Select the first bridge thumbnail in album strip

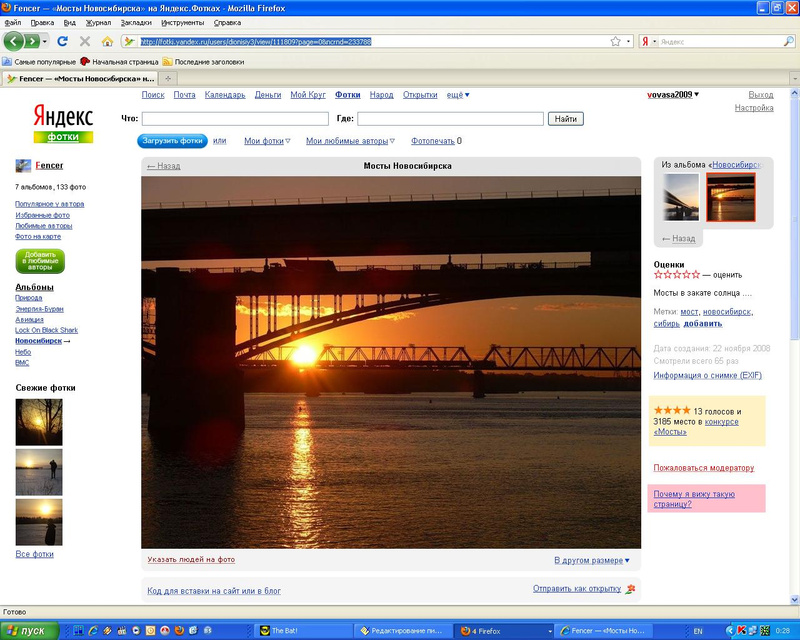[681, 197]
